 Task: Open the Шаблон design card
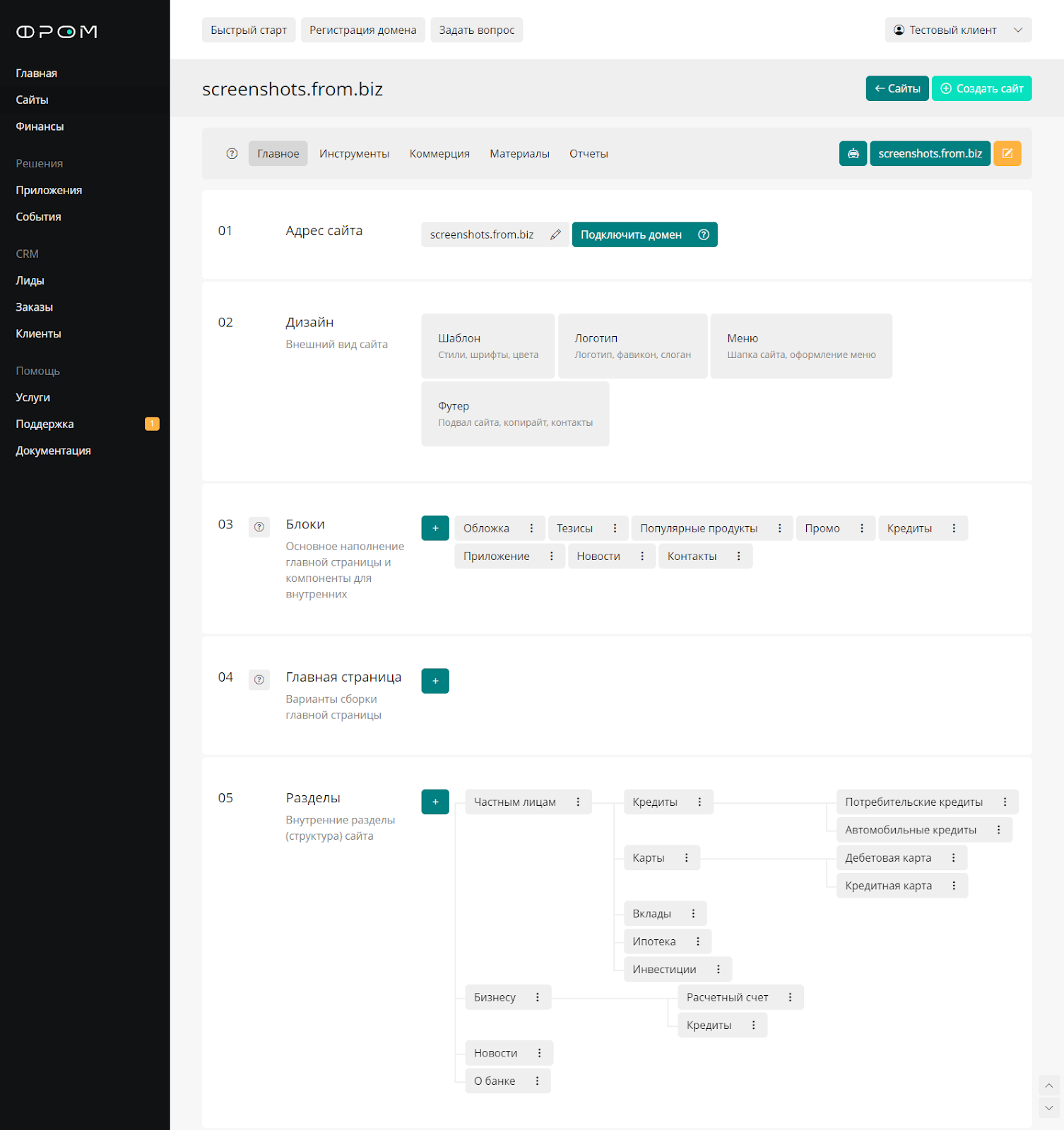[488, 346]
